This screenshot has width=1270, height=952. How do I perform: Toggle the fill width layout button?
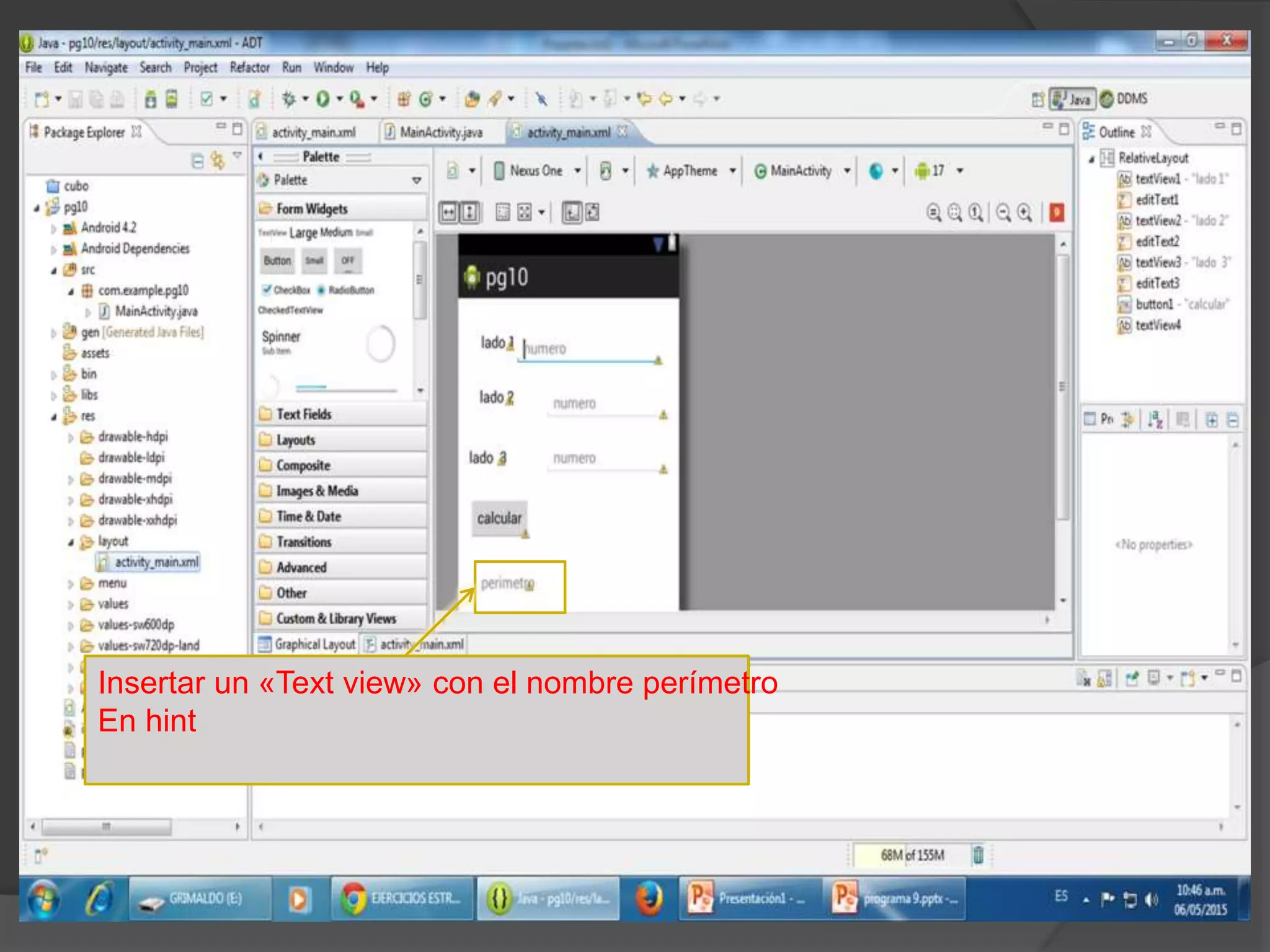pos(448,213)
